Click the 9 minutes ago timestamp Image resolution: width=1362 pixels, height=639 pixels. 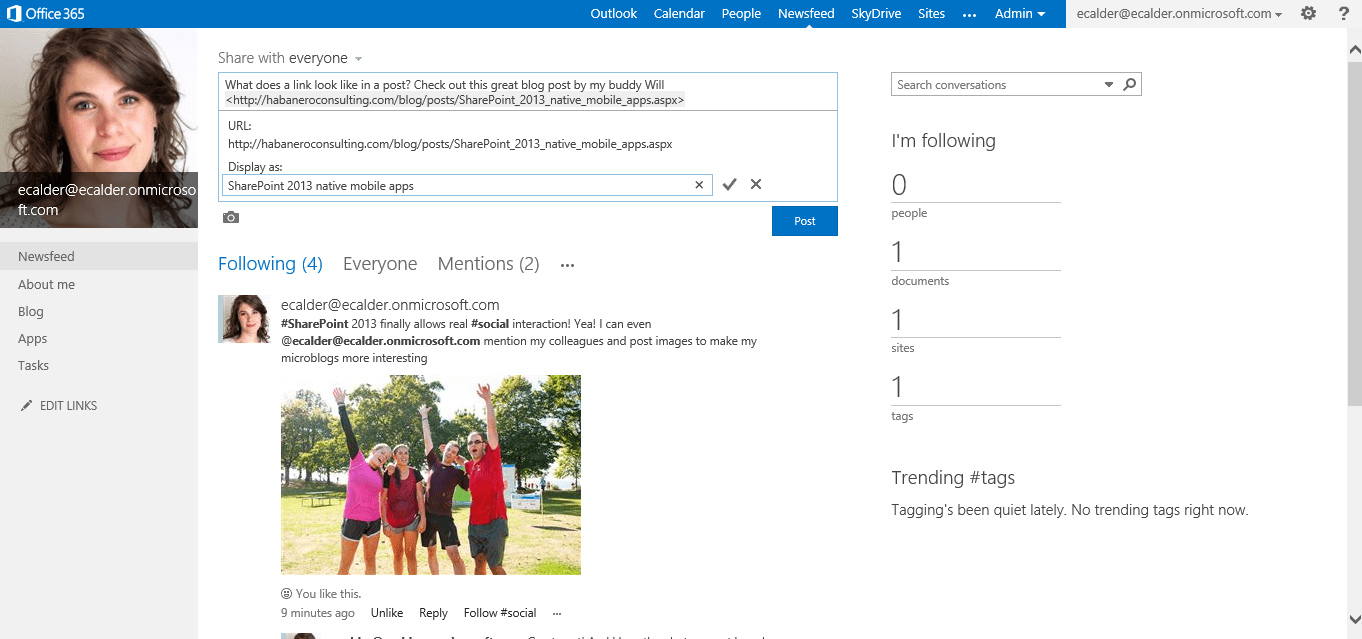point(318,613)
